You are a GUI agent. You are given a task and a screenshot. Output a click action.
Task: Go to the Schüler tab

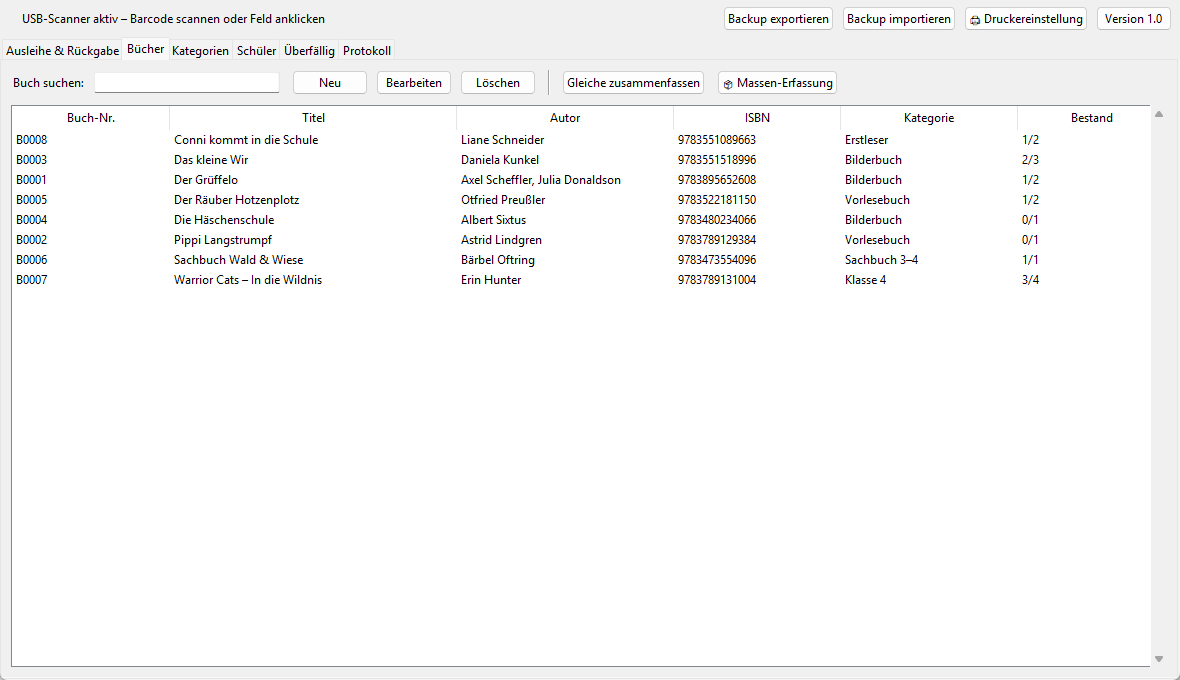coord(257,50)
